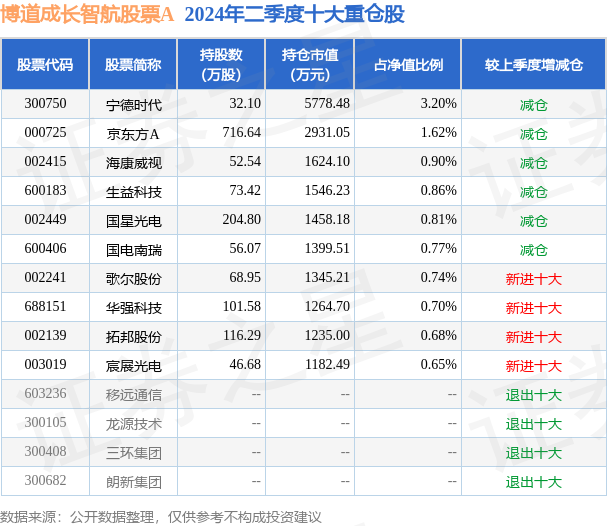Viewport: 607px width, 526px height.
Task: Click the 股票代码 column header
Action: point(45,65)
